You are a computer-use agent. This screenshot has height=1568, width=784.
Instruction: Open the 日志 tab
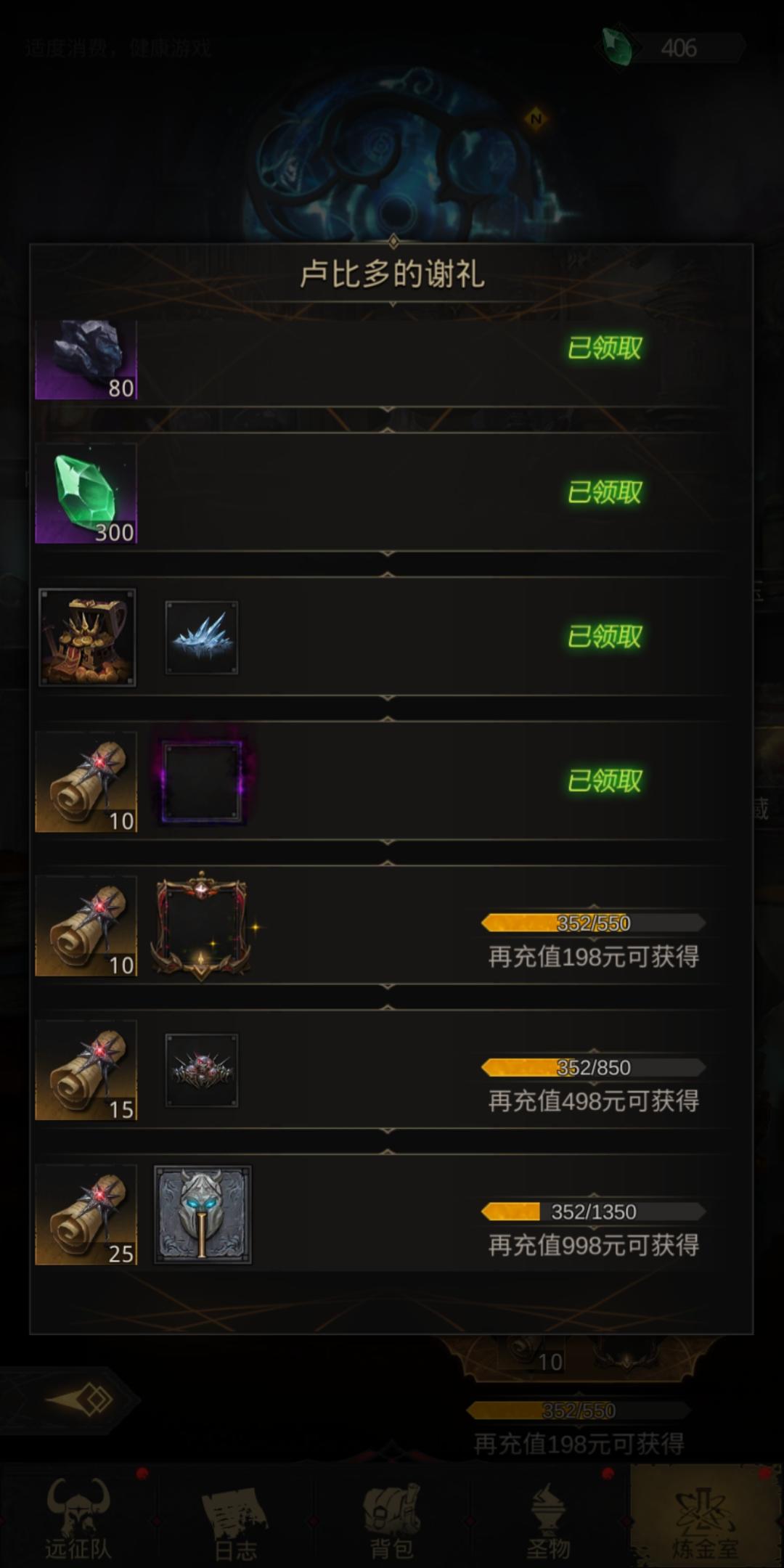pos(235,1517)
